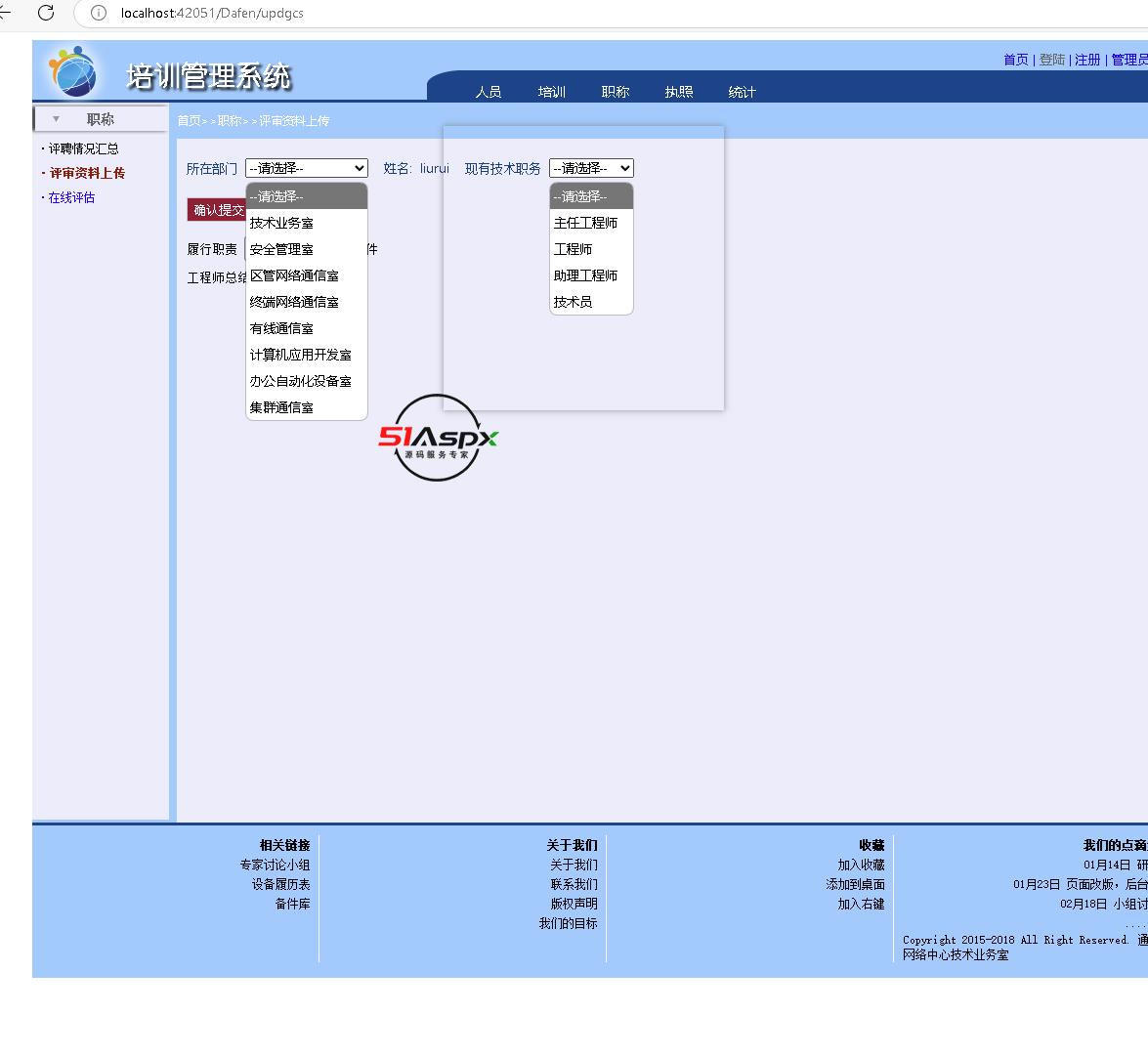Click the site information icon in address bar
This screenshot has height=1056, width=1148.
pos(98,13)
